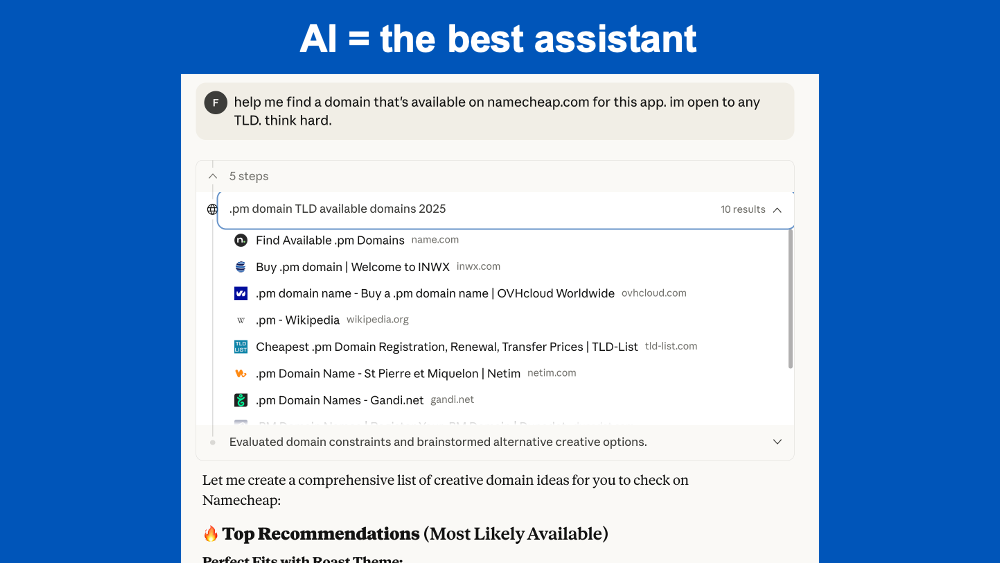Open the ".pm - Wikipedia" search result

pyautogui.click(x=298, y=320)
